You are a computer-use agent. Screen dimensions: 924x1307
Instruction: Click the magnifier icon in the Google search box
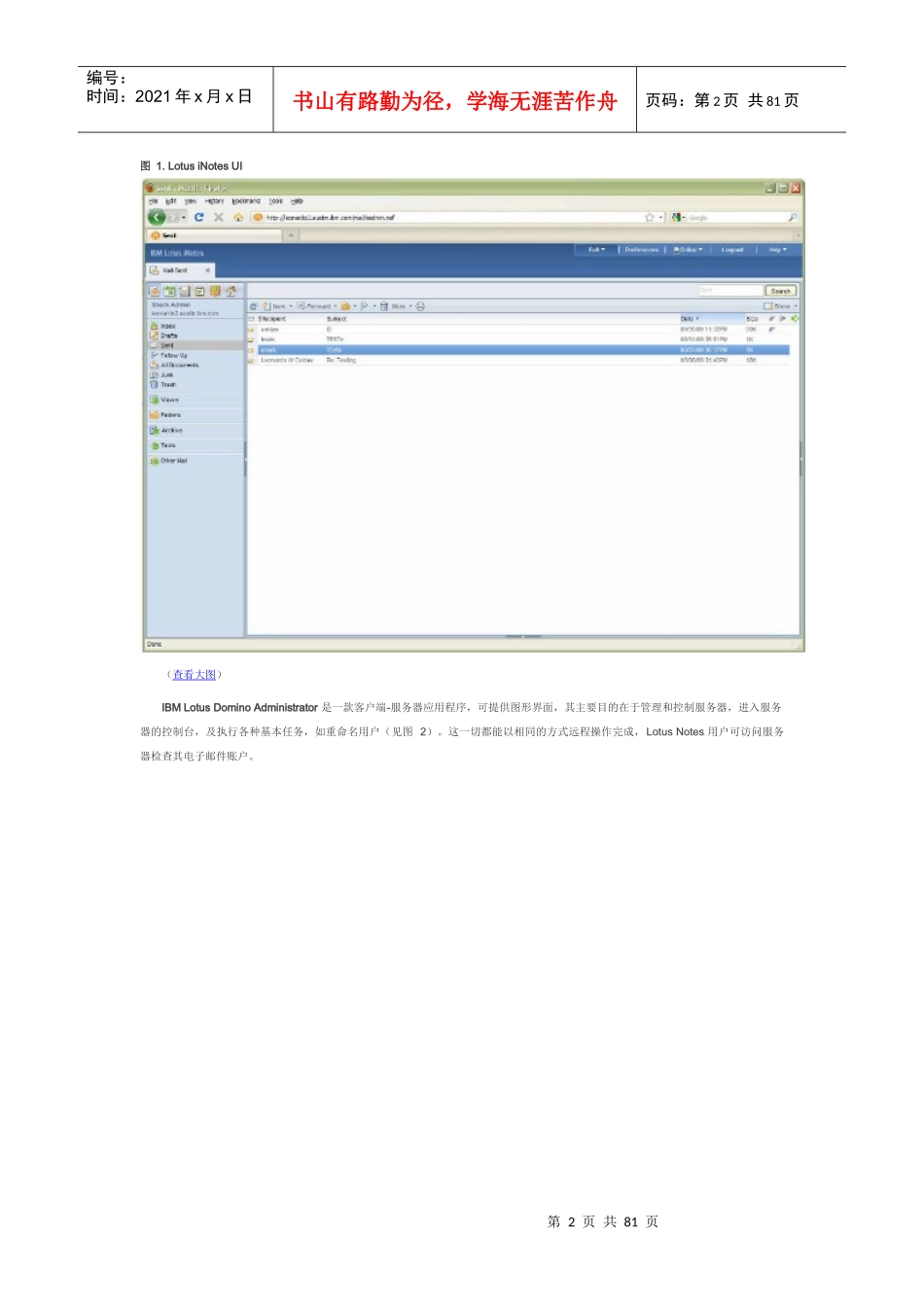[793, 217]
